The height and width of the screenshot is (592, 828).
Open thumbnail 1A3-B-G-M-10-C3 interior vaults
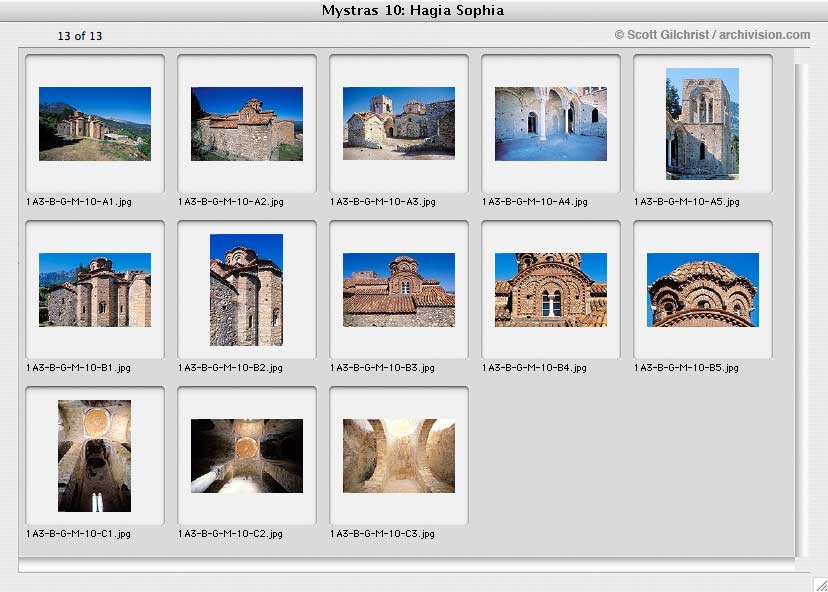[399, 456]
